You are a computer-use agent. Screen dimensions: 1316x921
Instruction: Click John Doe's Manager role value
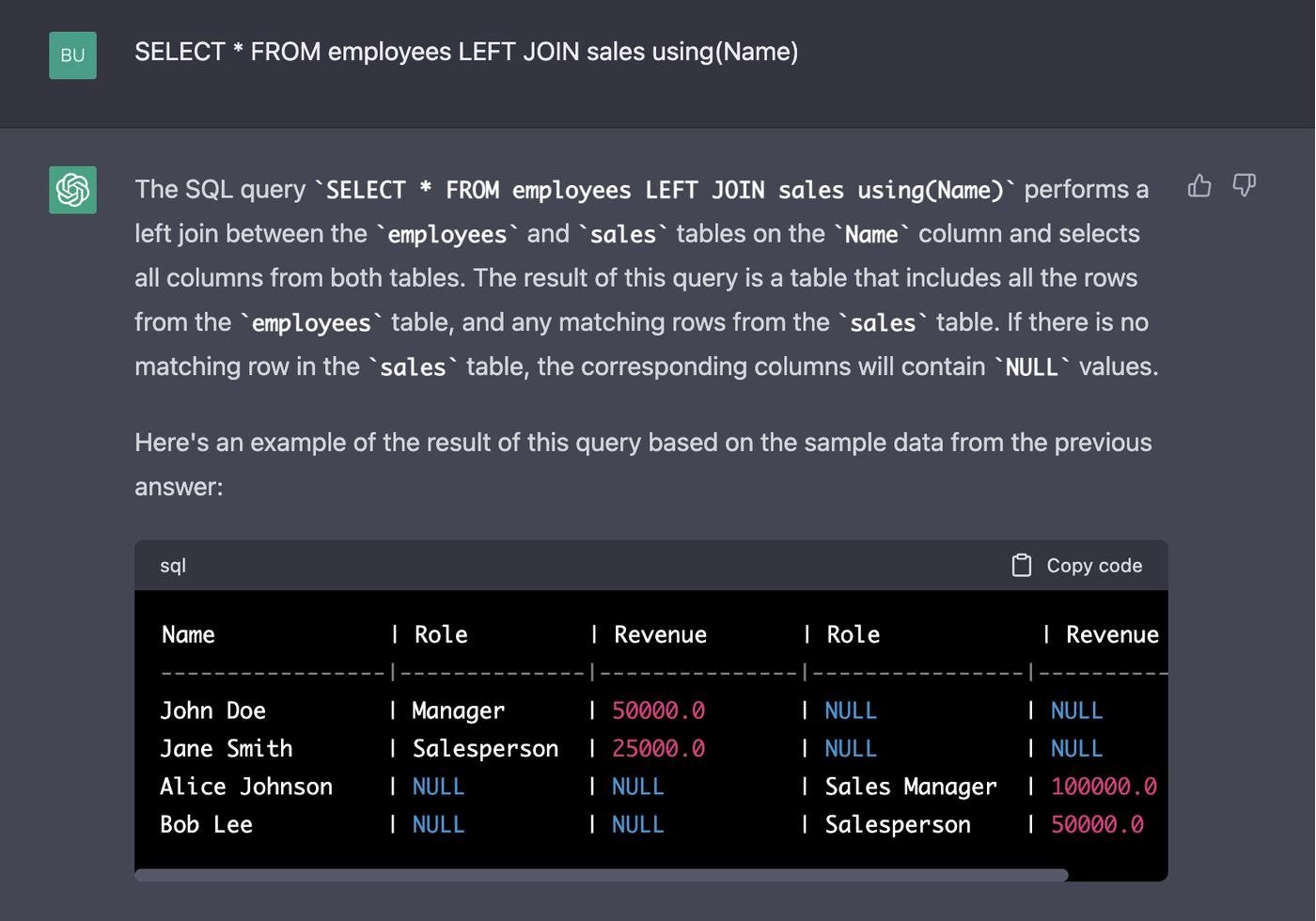coord(458,710)
